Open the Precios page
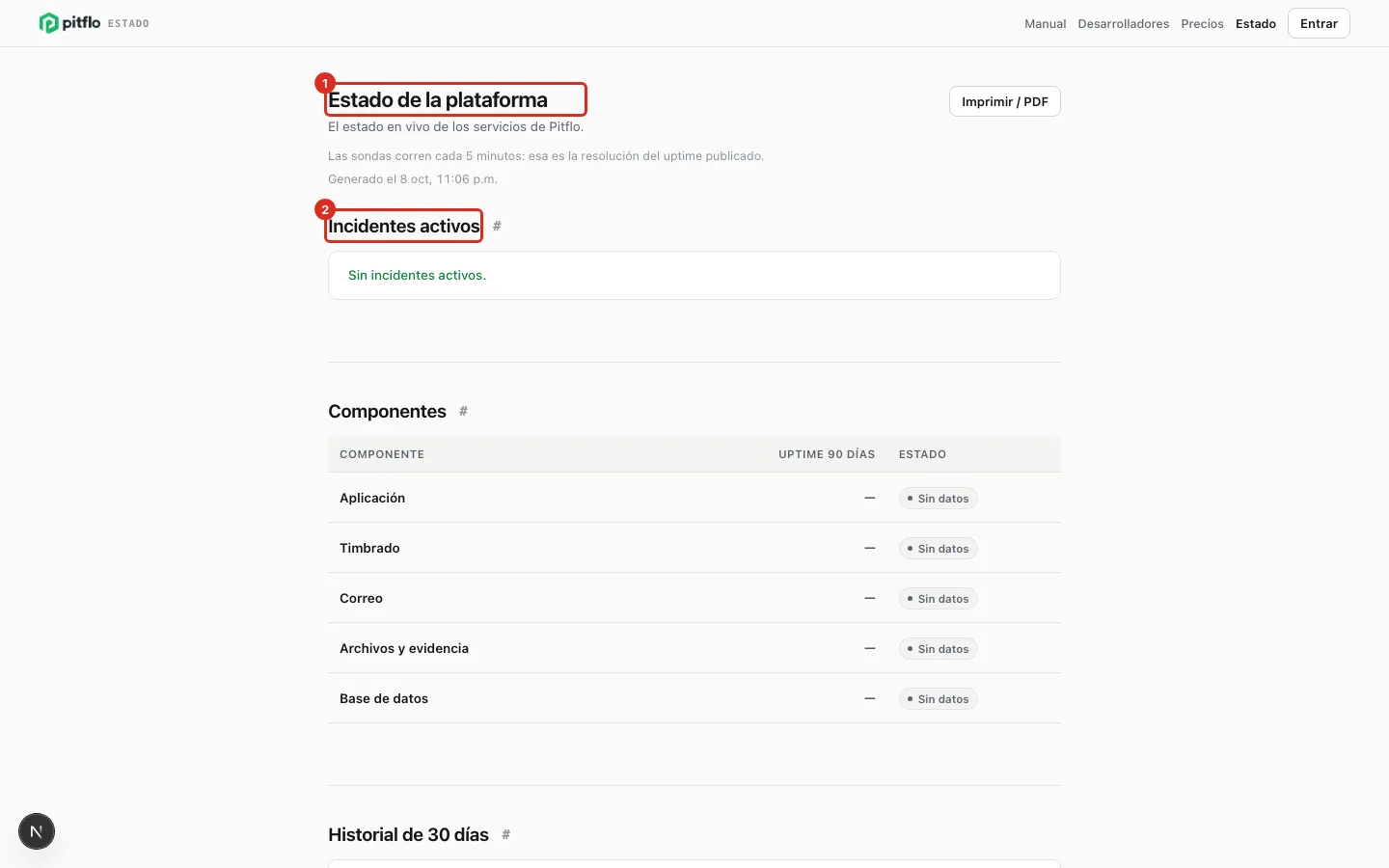Image resolution: width=1389 pixels, height=868 pixels. pyautogui.click(x=1202, y=23)
